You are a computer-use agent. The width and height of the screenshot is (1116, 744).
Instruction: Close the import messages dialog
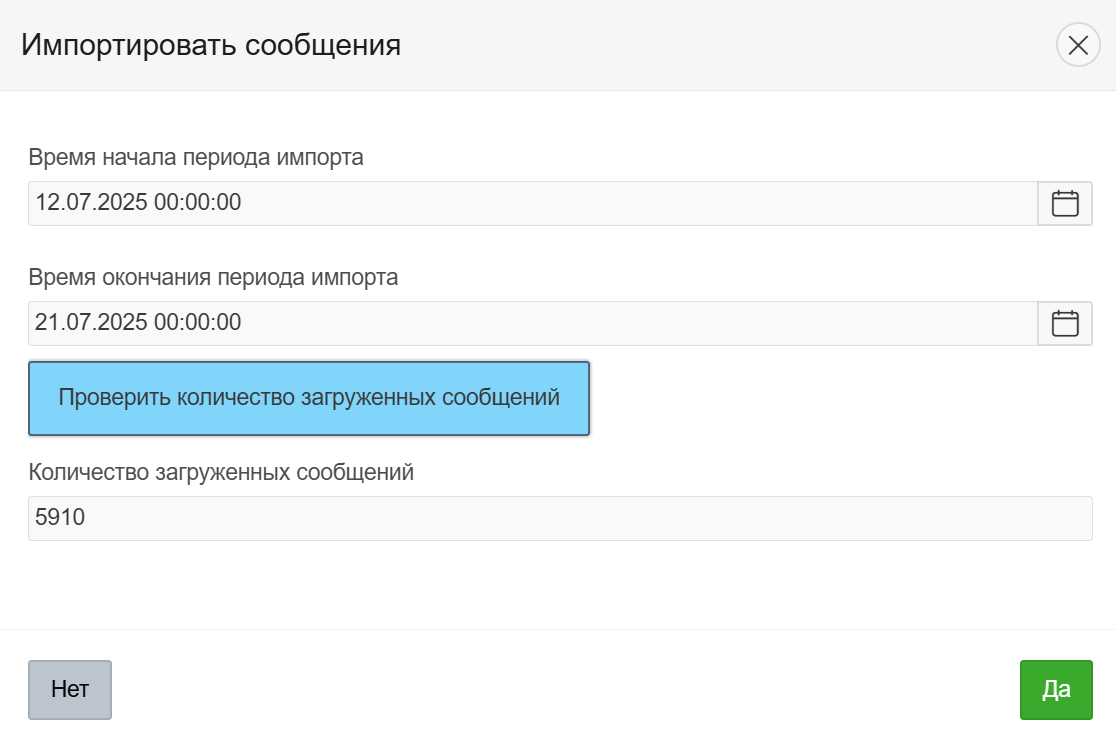1078,45
